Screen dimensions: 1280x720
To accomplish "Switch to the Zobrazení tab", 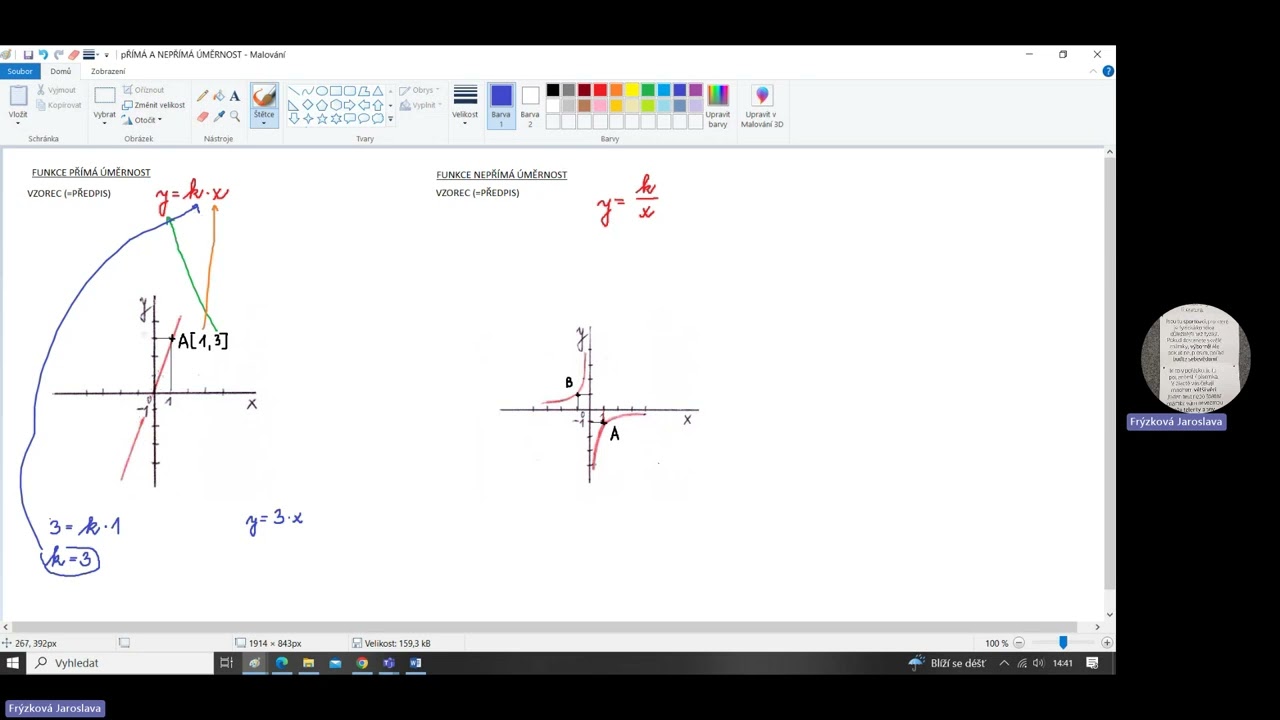I will click(x=108, y=71).
